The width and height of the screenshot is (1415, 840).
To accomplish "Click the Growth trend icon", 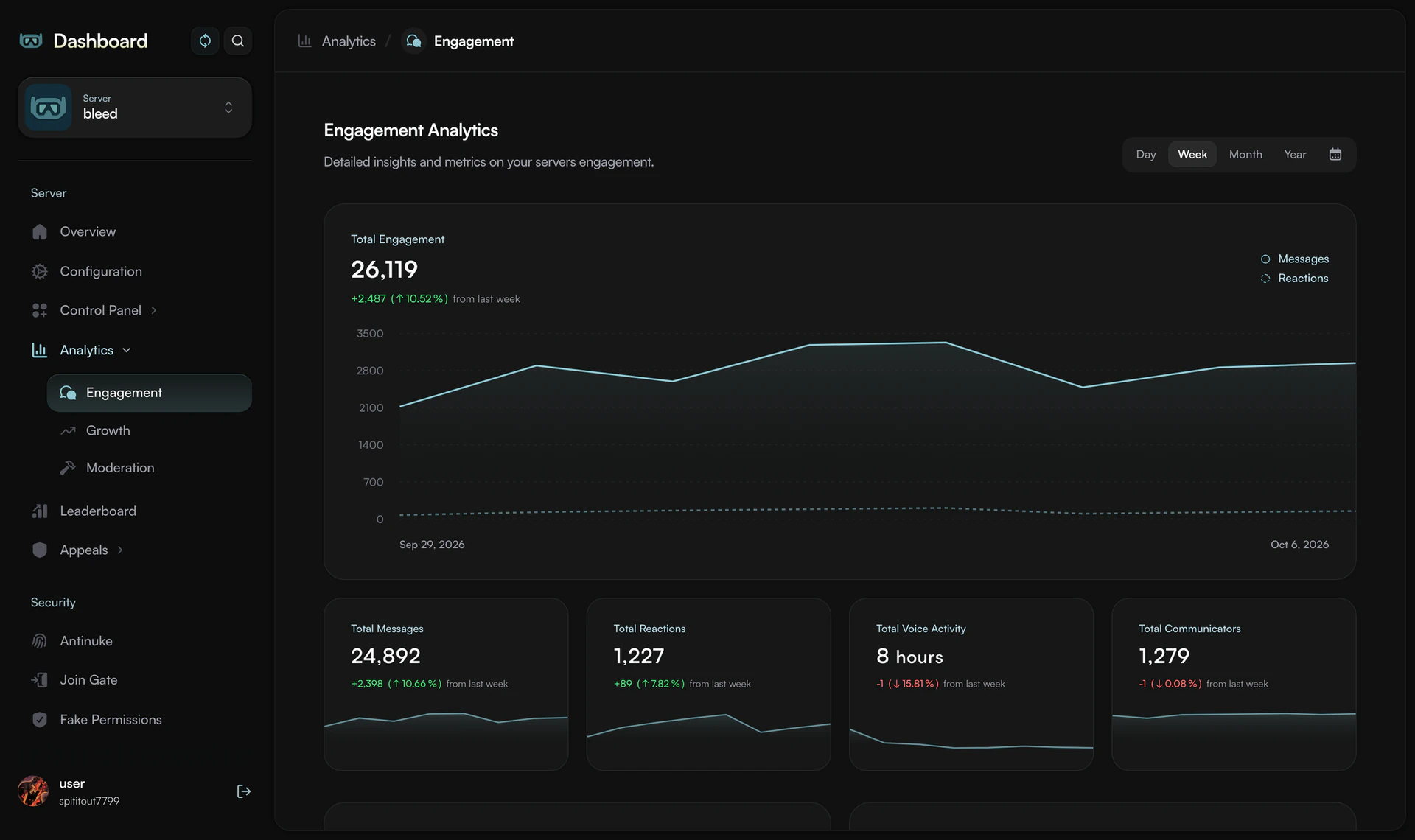I will pyautogui.click(x=68, y=430).
